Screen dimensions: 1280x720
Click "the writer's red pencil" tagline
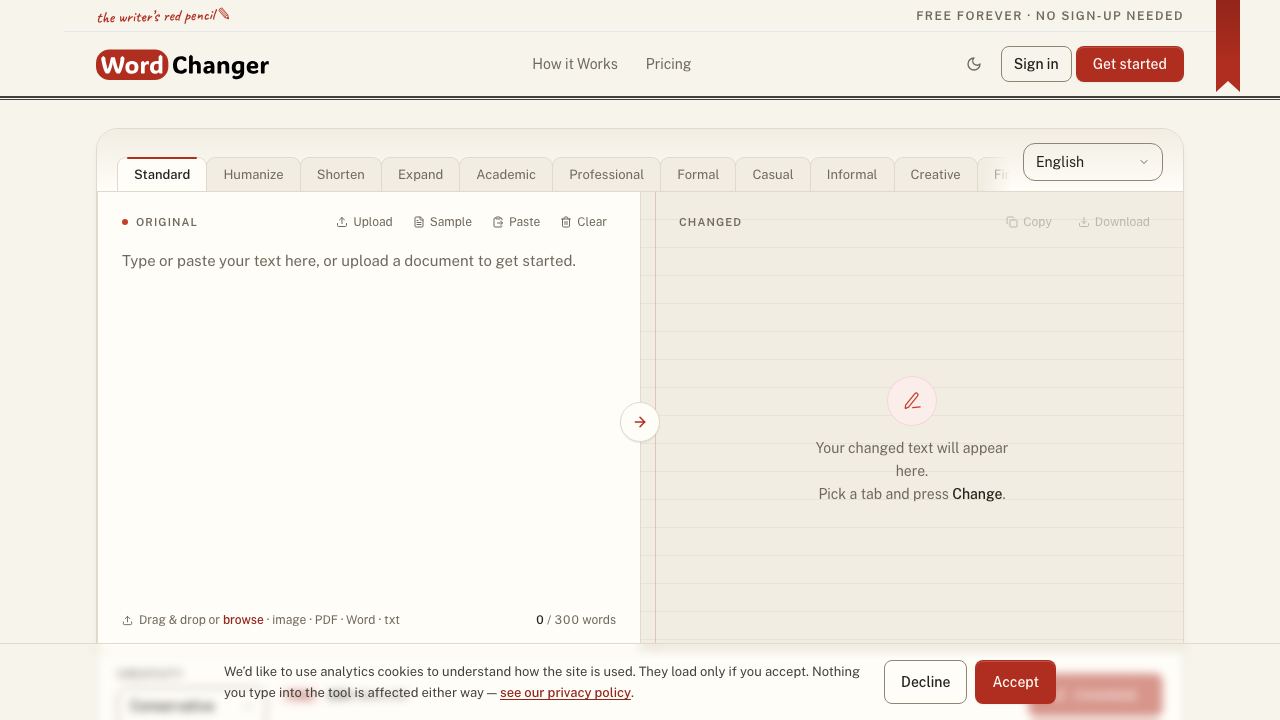[x=163, y=16]
